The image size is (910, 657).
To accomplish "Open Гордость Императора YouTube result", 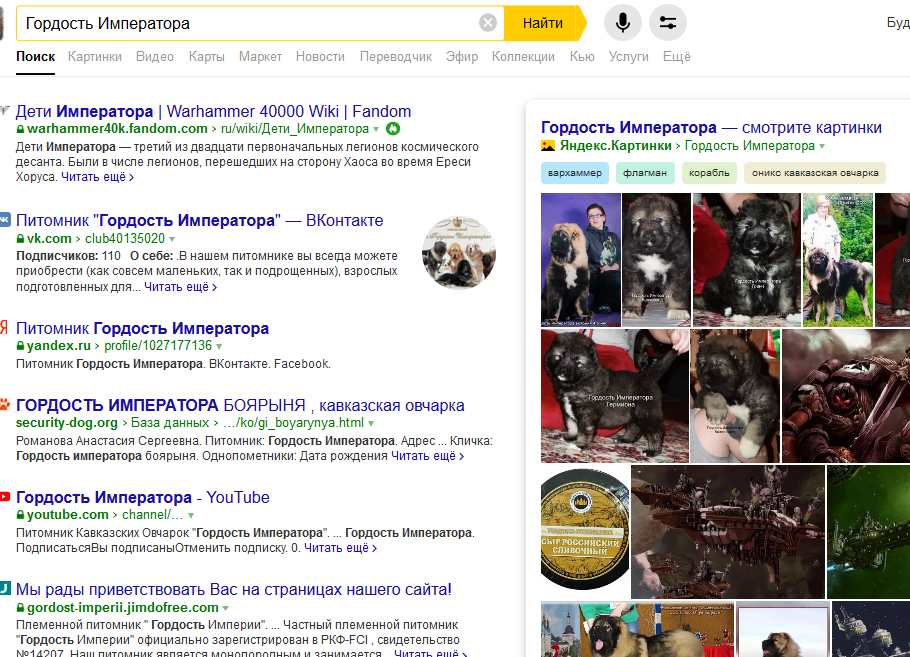I will (x=142, y=497).
